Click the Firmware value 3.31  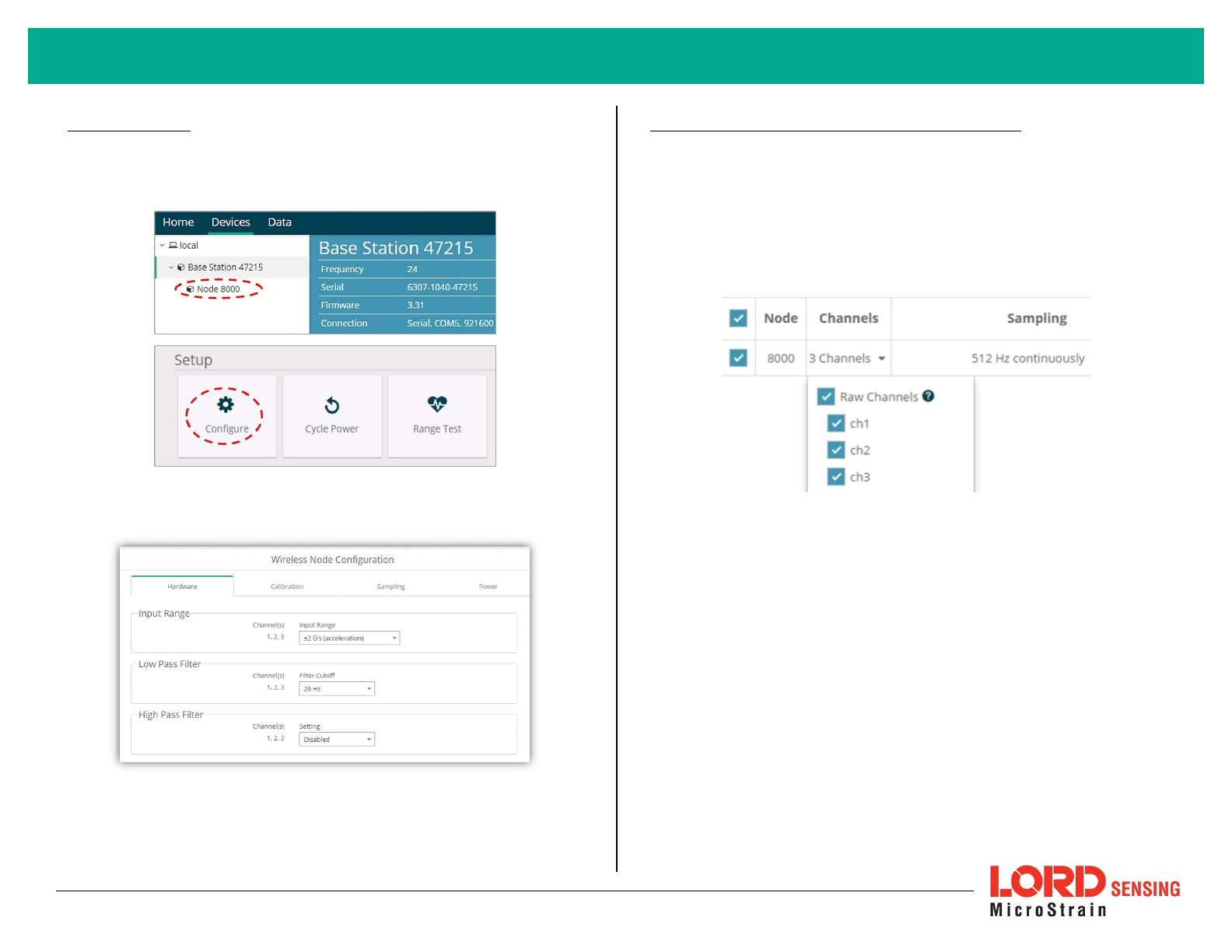coord(415,305)
